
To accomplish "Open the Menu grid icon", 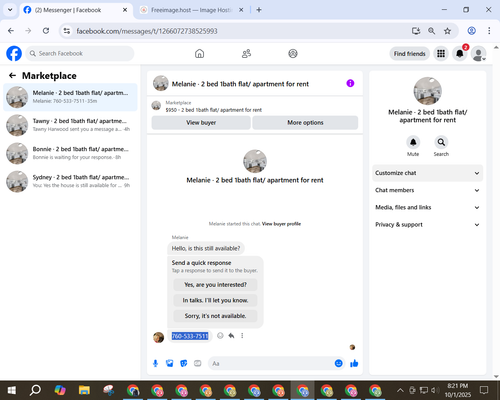I will 441,54.
